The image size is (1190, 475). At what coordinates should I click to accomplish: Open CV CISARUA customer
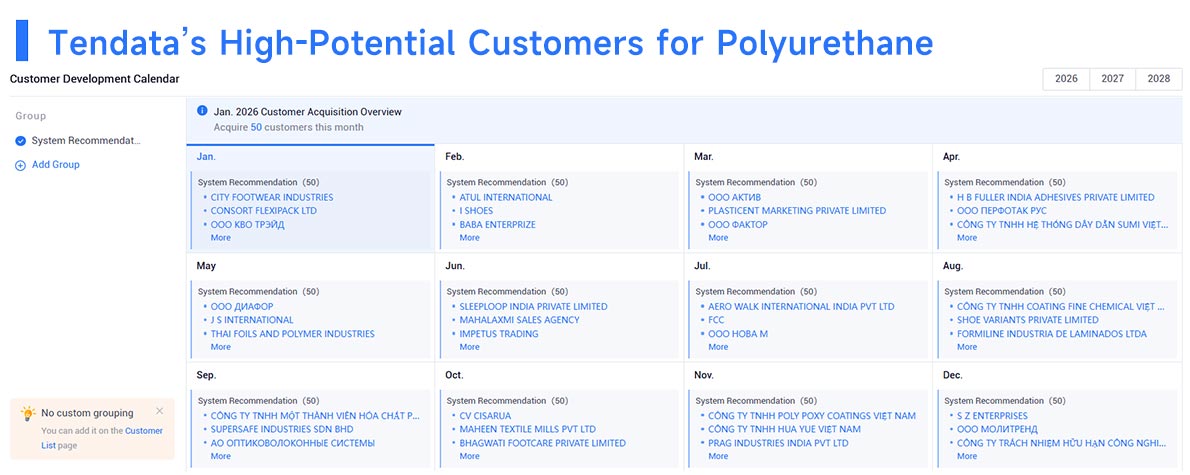(x=486, y=416)
